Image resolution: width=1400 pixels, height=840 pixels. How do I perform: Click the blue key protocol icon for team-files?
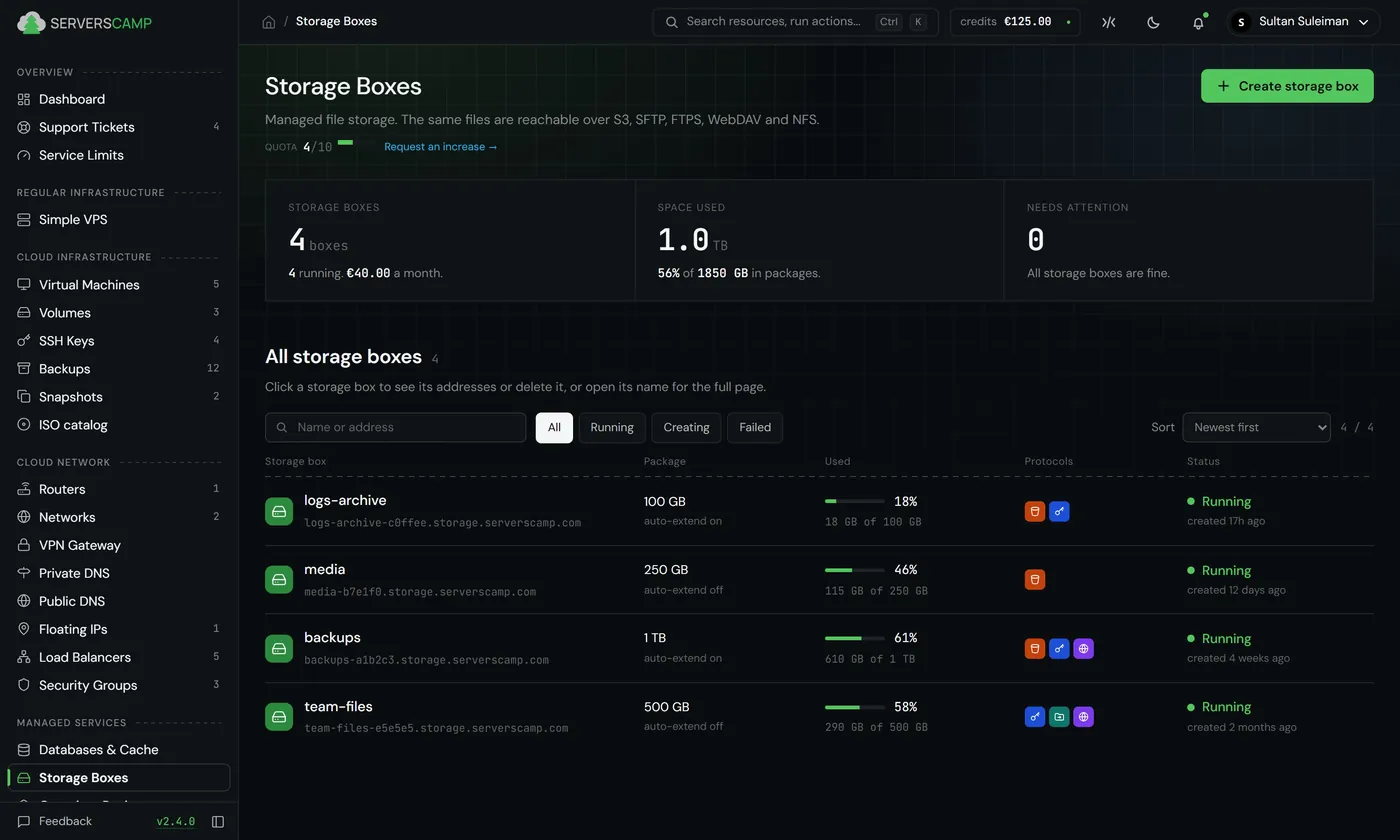pyautogui.click(x=1035, y=716)
